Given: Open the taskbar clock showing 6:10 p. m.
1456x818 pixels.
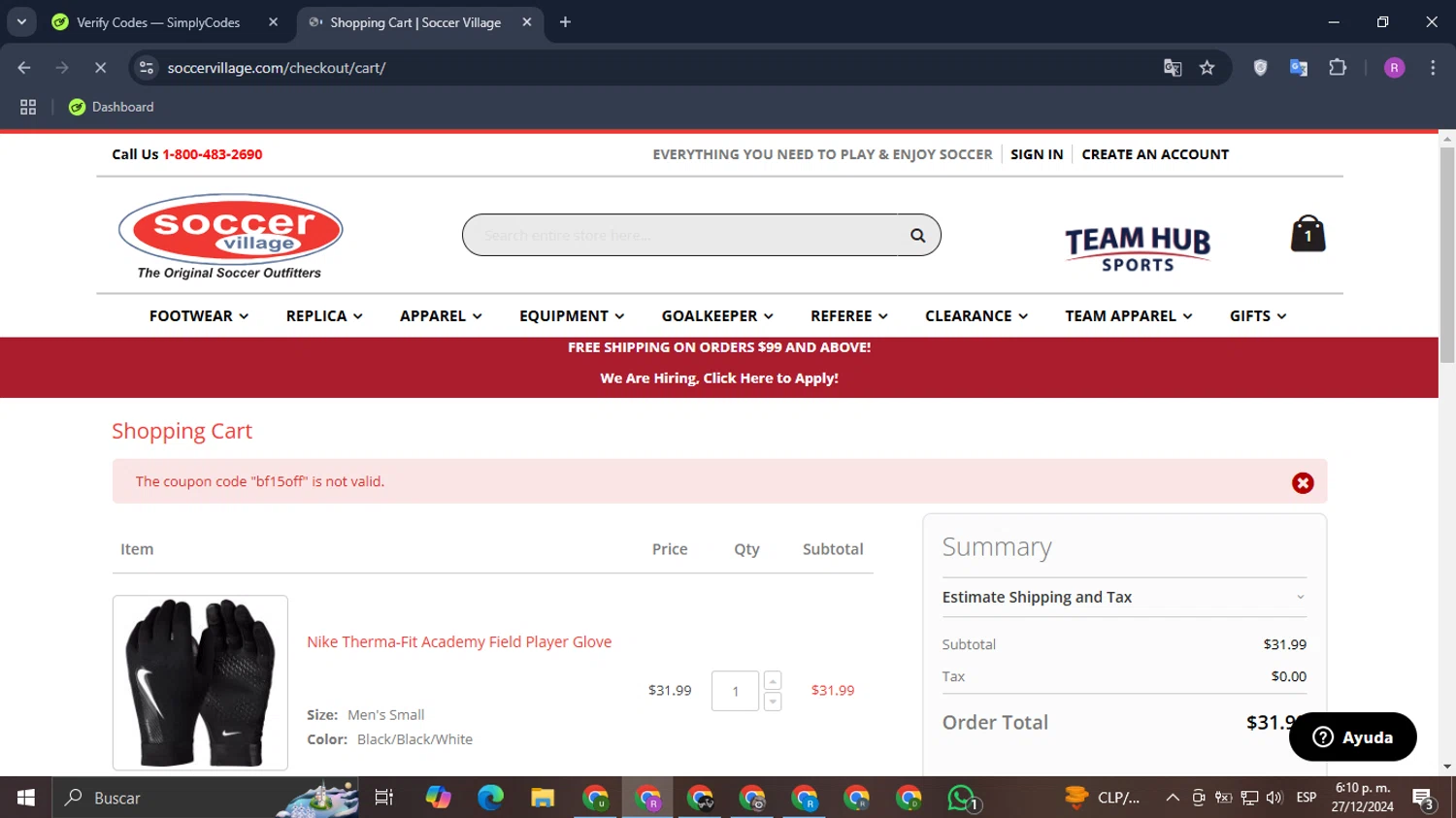Looking at the screenshot, I should coord(1363,798).
